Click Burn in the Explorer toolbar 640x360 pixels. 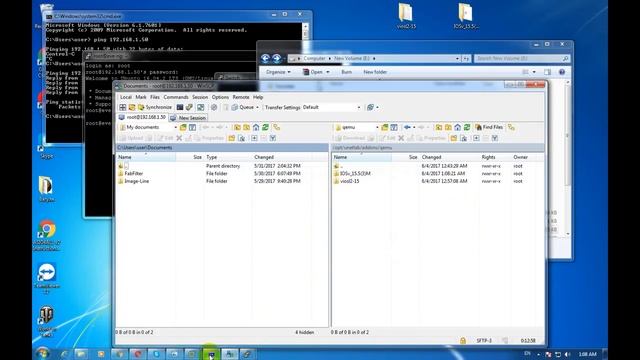pos(347,72)
